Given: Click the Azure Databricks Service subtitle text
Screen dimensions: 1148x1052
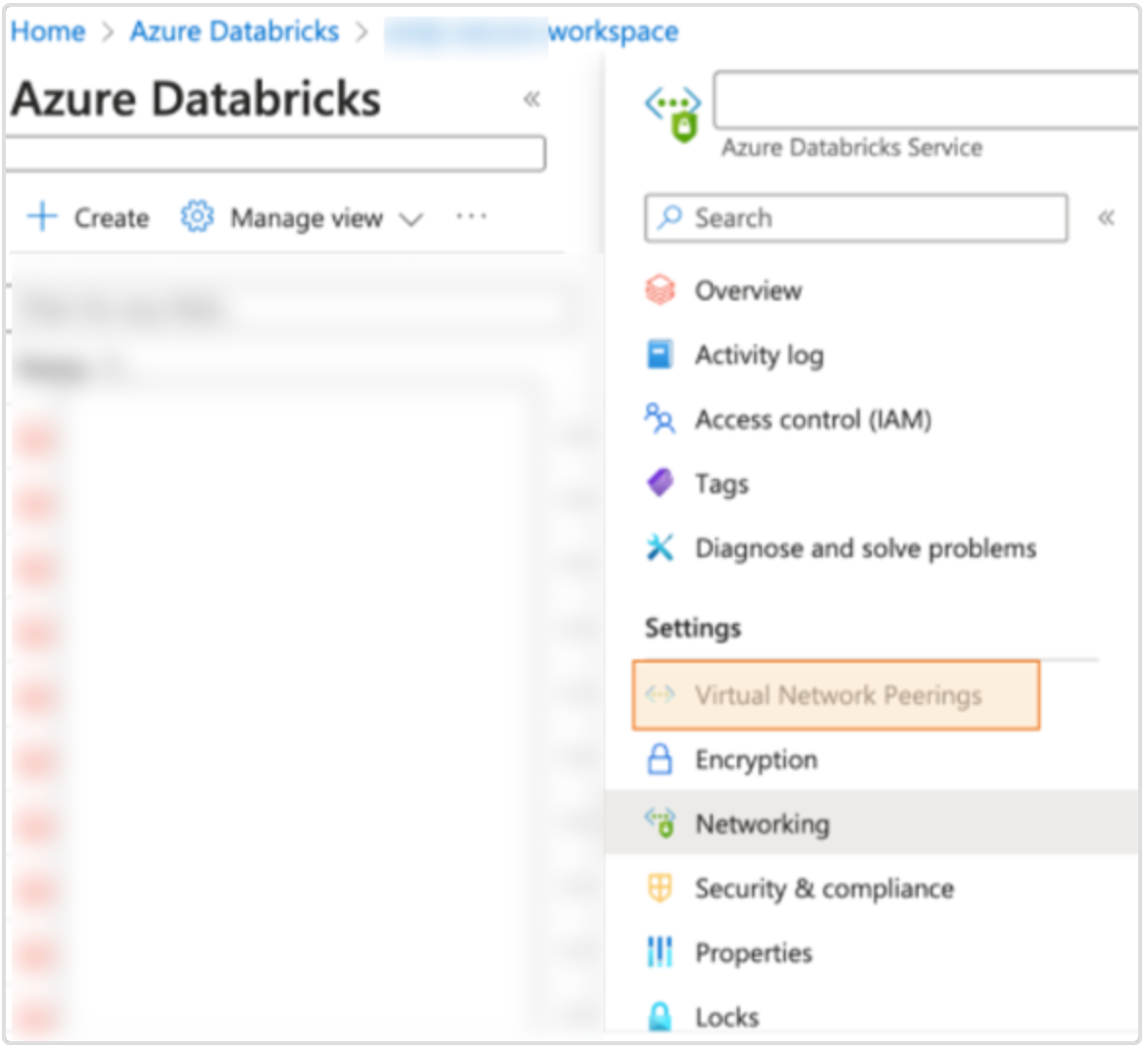Looking at the screenshot, I should (851, 147).
